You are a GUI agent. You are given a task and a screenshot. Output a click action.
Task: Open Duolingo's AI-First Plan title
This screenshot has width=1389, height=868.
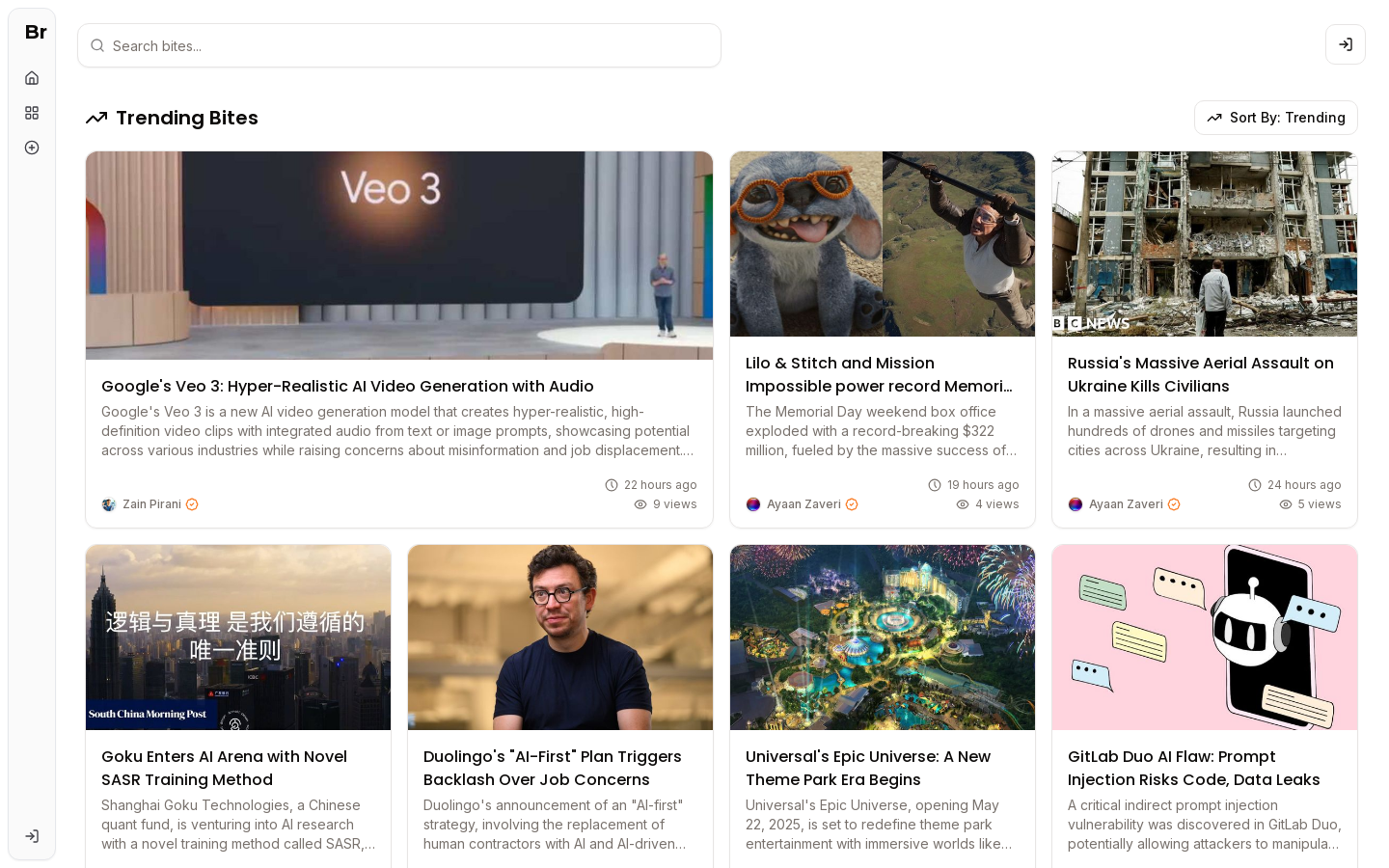click(x=552, y=768)
